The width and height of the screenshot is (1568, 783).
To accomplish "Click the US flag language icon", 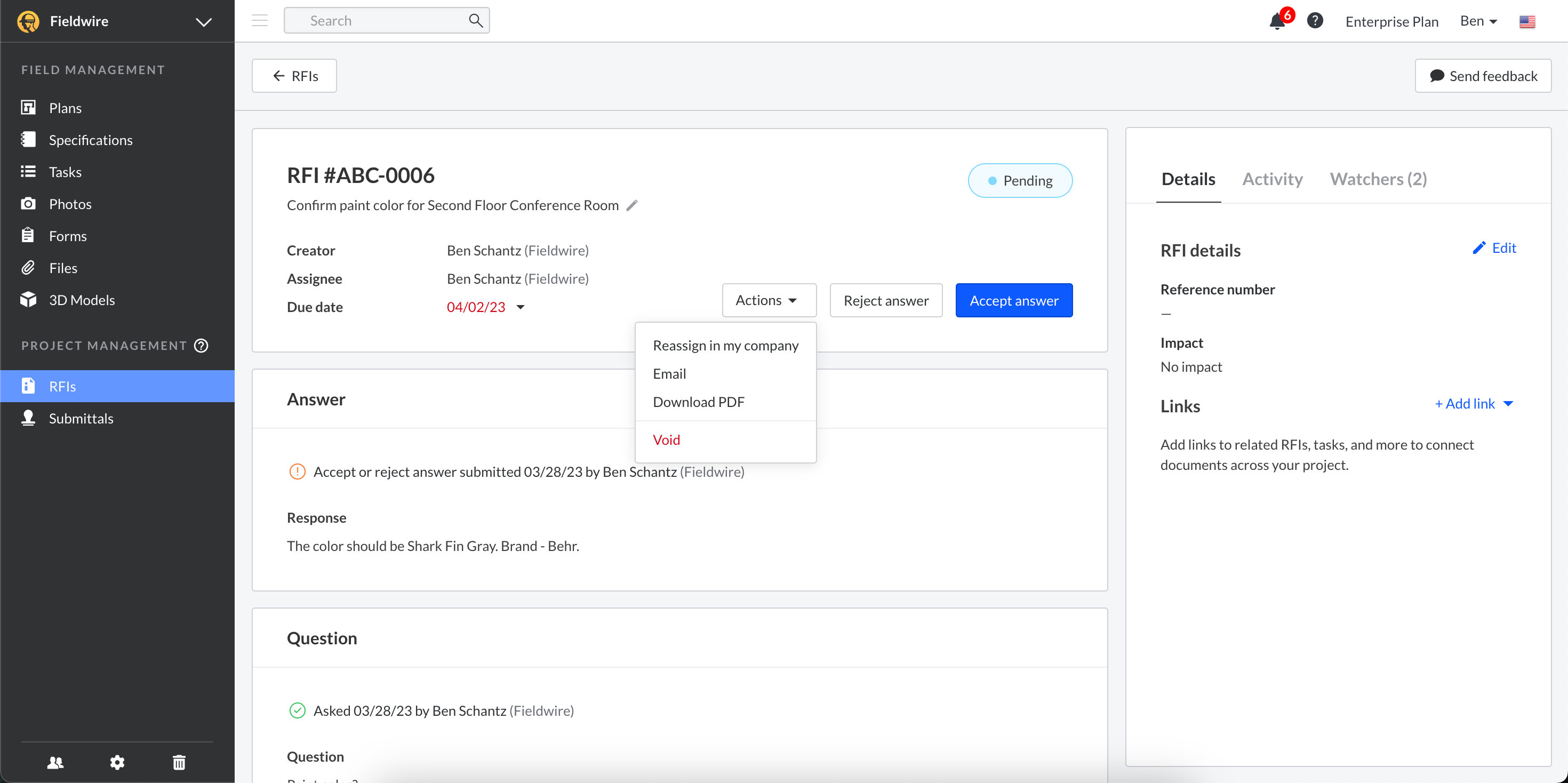I will [1526, 22].
